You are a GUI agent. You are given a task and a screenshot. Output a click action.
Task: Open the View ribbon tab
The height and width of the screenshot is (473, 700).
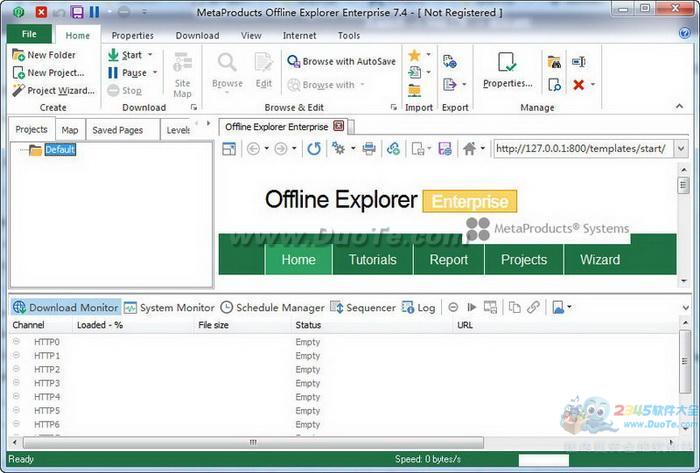tap(251, 35)
